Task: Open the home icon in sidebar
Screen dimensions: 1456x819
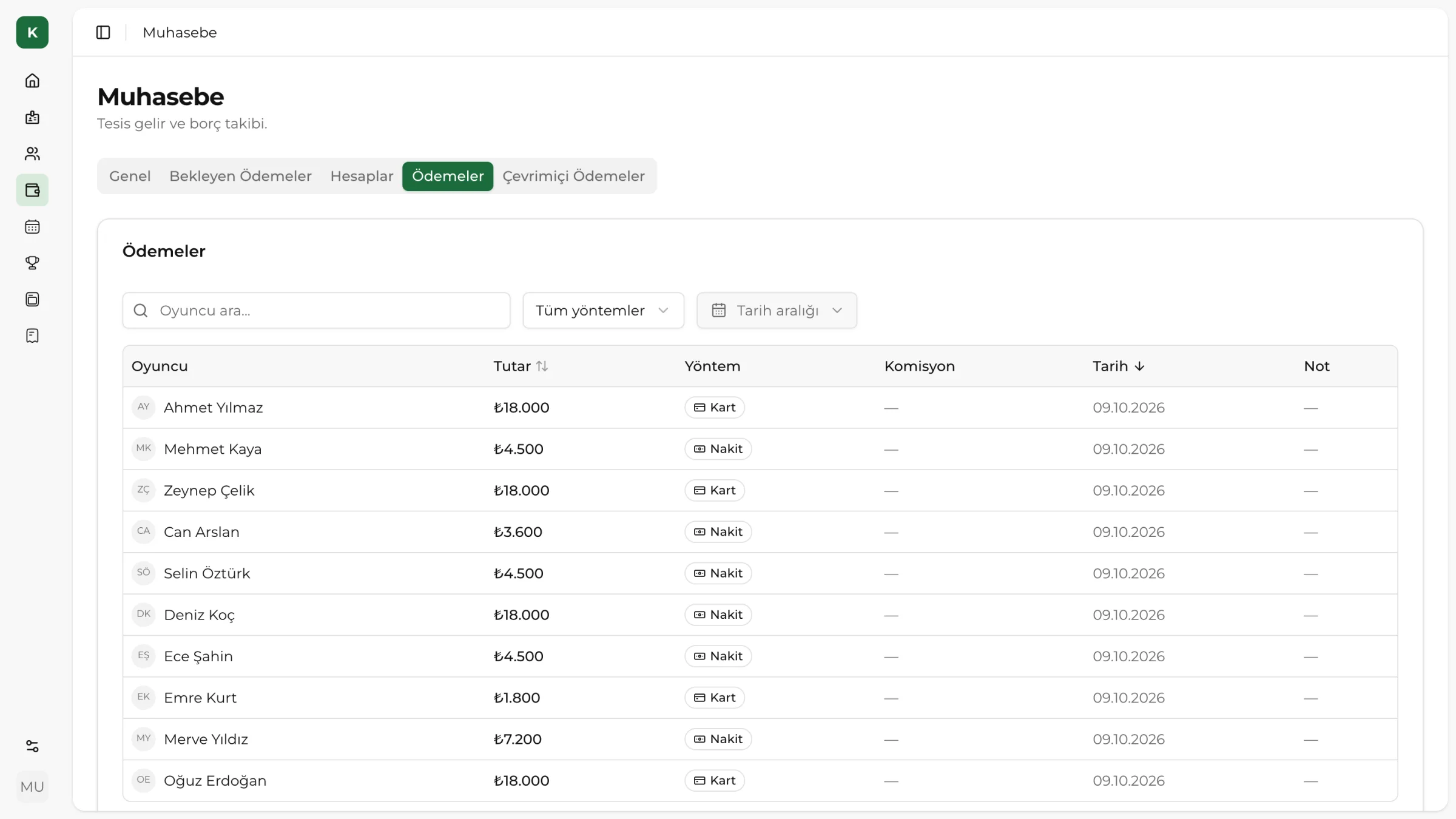Action: pyautogui.click(x=32, y=81)
